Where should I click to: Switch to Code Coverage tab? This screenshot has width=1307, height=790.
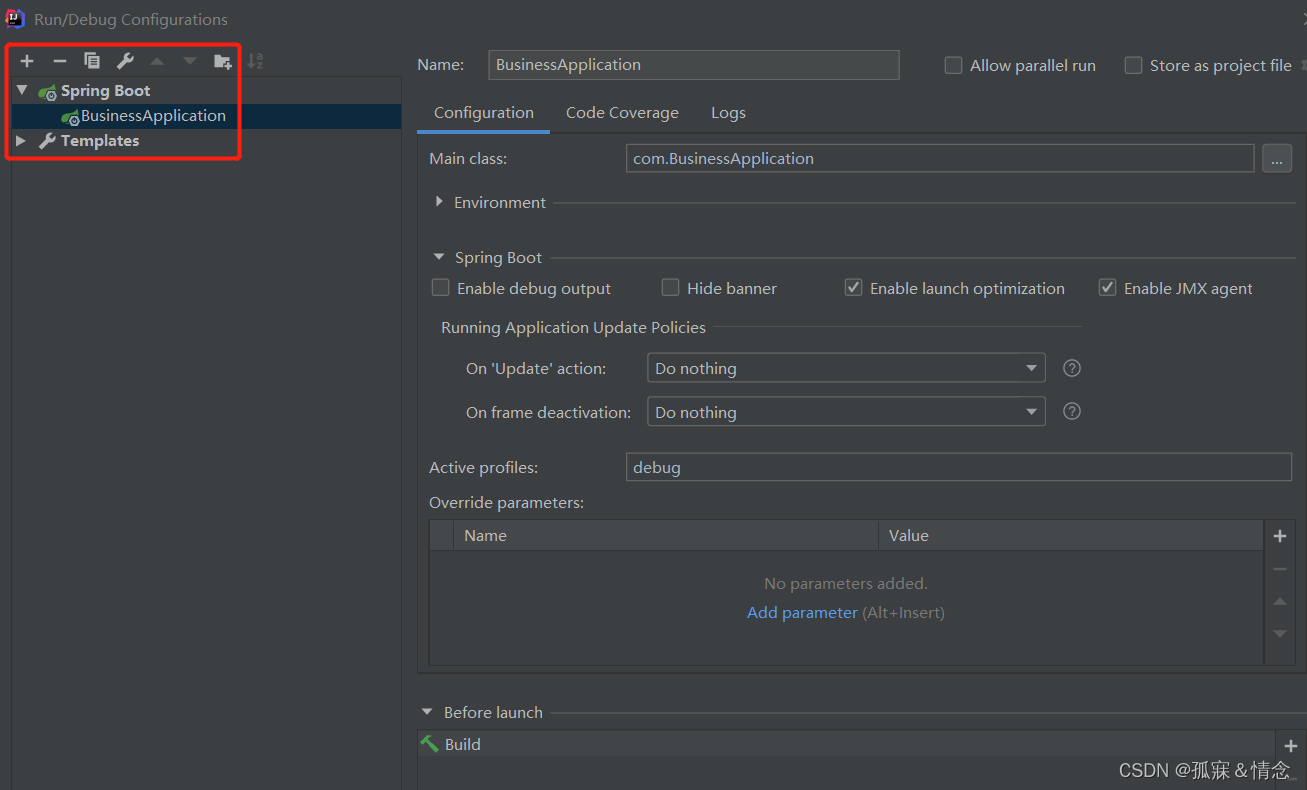click(622, 113)
